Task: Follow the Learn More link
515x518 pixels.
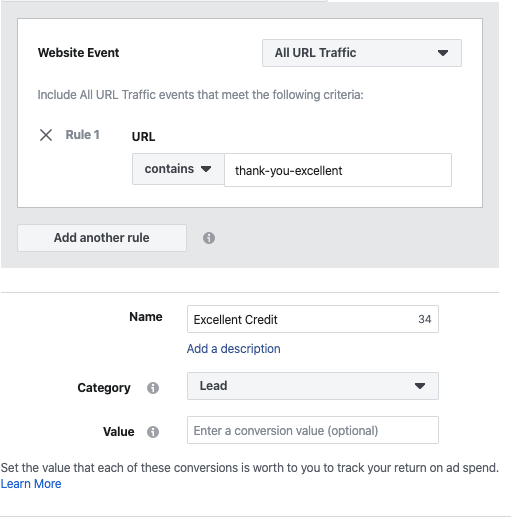Action: [x=31, y=484]
